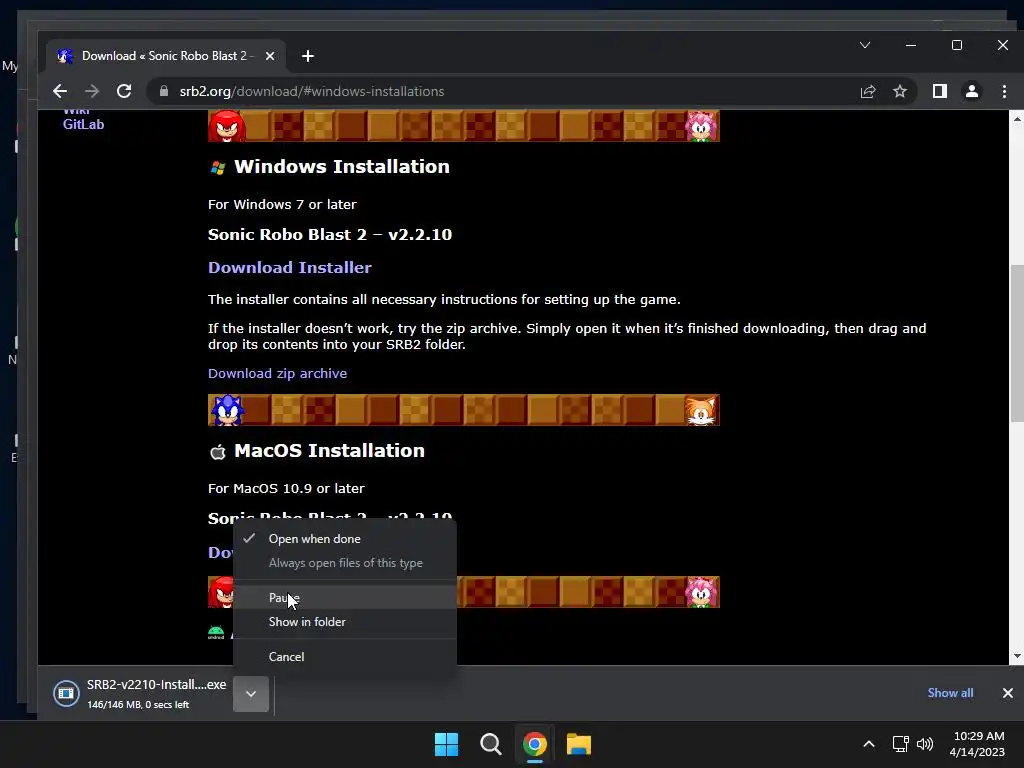Click the page vertical scrollbar thumb

[1016, 343]
